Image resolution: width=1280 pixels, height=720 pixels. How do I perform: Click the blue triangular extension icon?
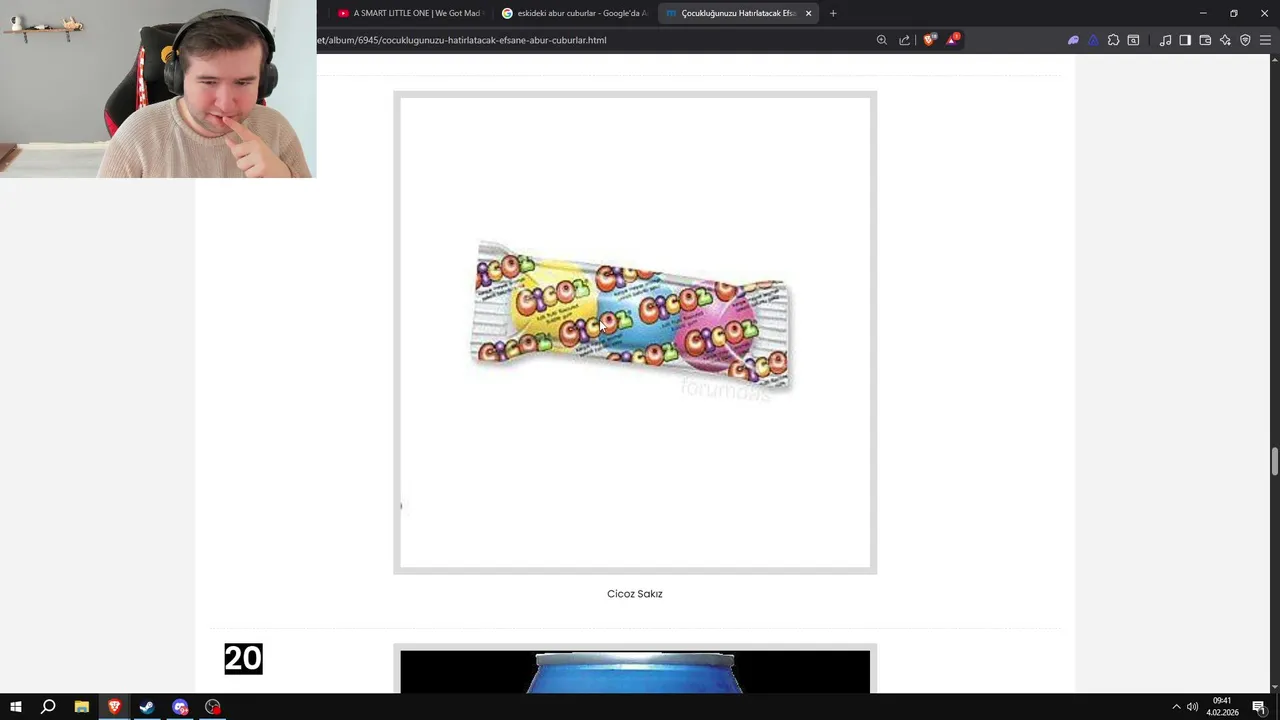point(1093,40)
